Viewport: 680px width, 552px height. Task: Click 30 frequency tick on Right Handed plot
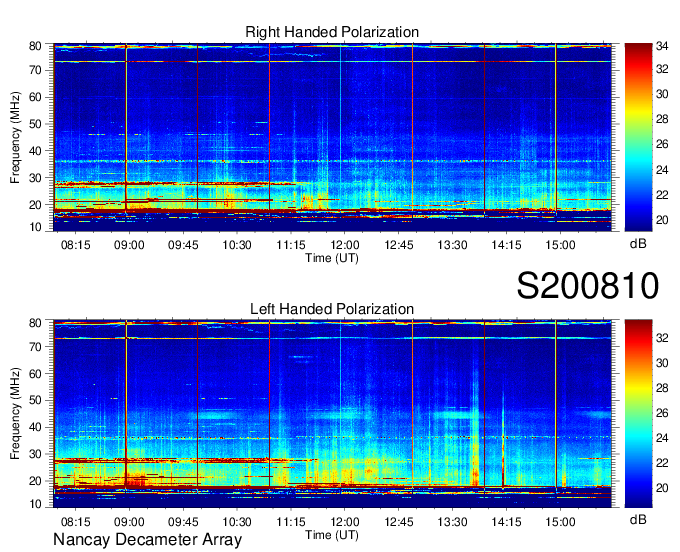click(35, 178)
